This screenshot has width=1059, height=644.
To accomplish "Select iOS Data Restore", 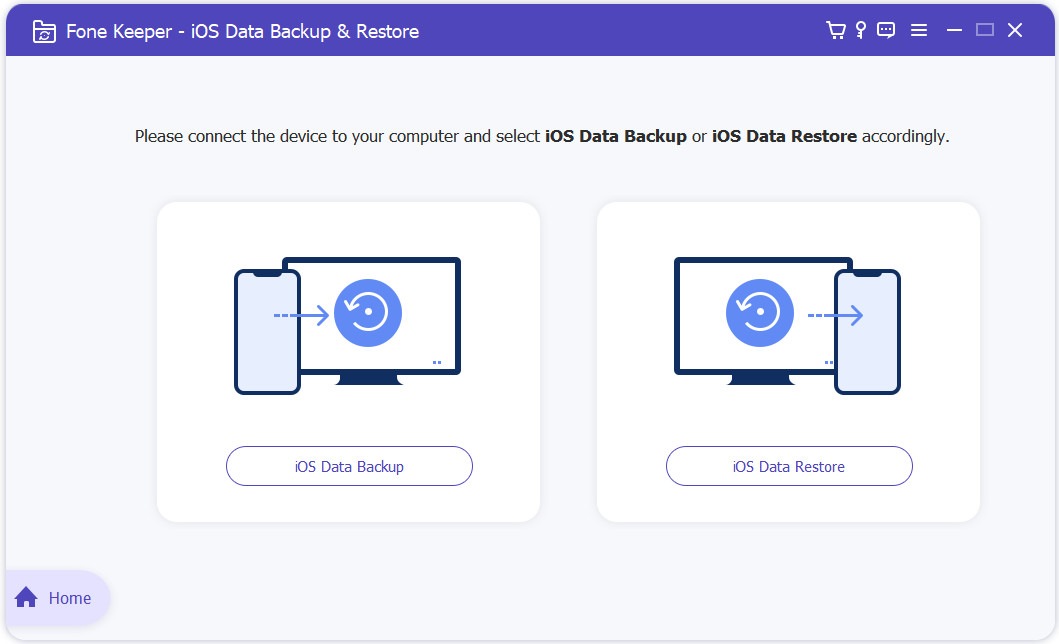I will point(789,466).
